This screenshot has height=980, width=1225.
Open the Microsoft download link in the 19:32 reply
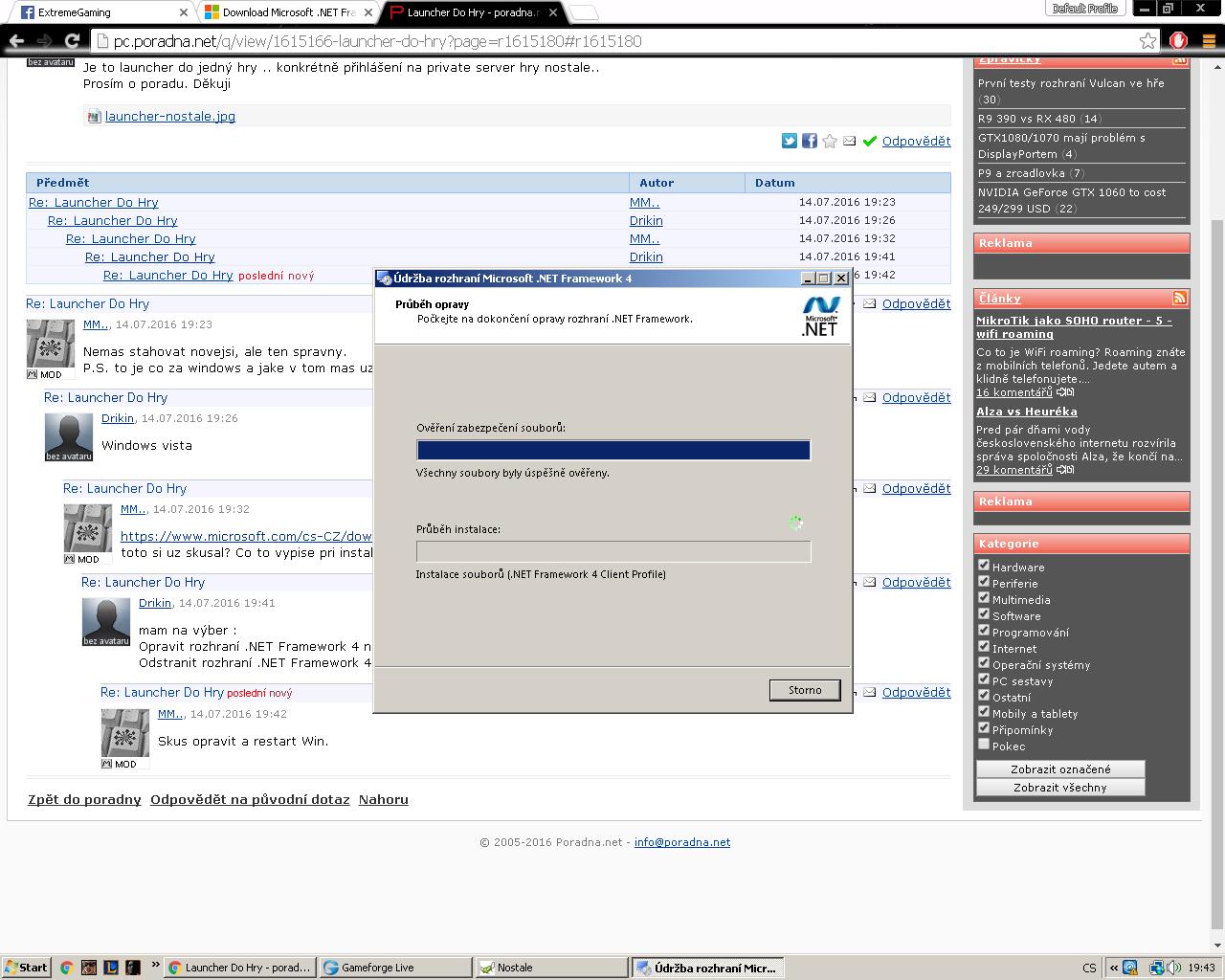click(246, 536)
